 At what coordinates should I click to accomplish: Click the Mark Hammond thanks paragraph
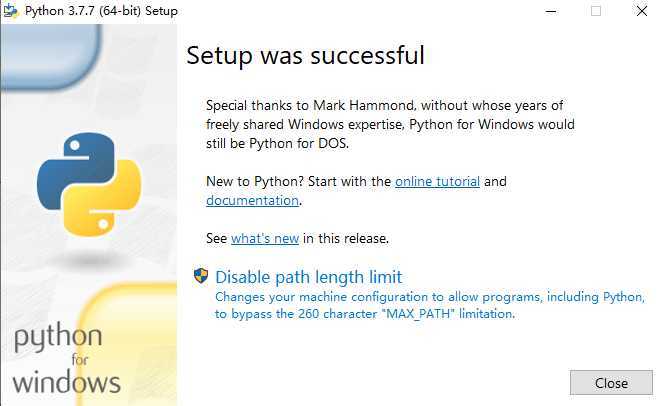(390, 124)
